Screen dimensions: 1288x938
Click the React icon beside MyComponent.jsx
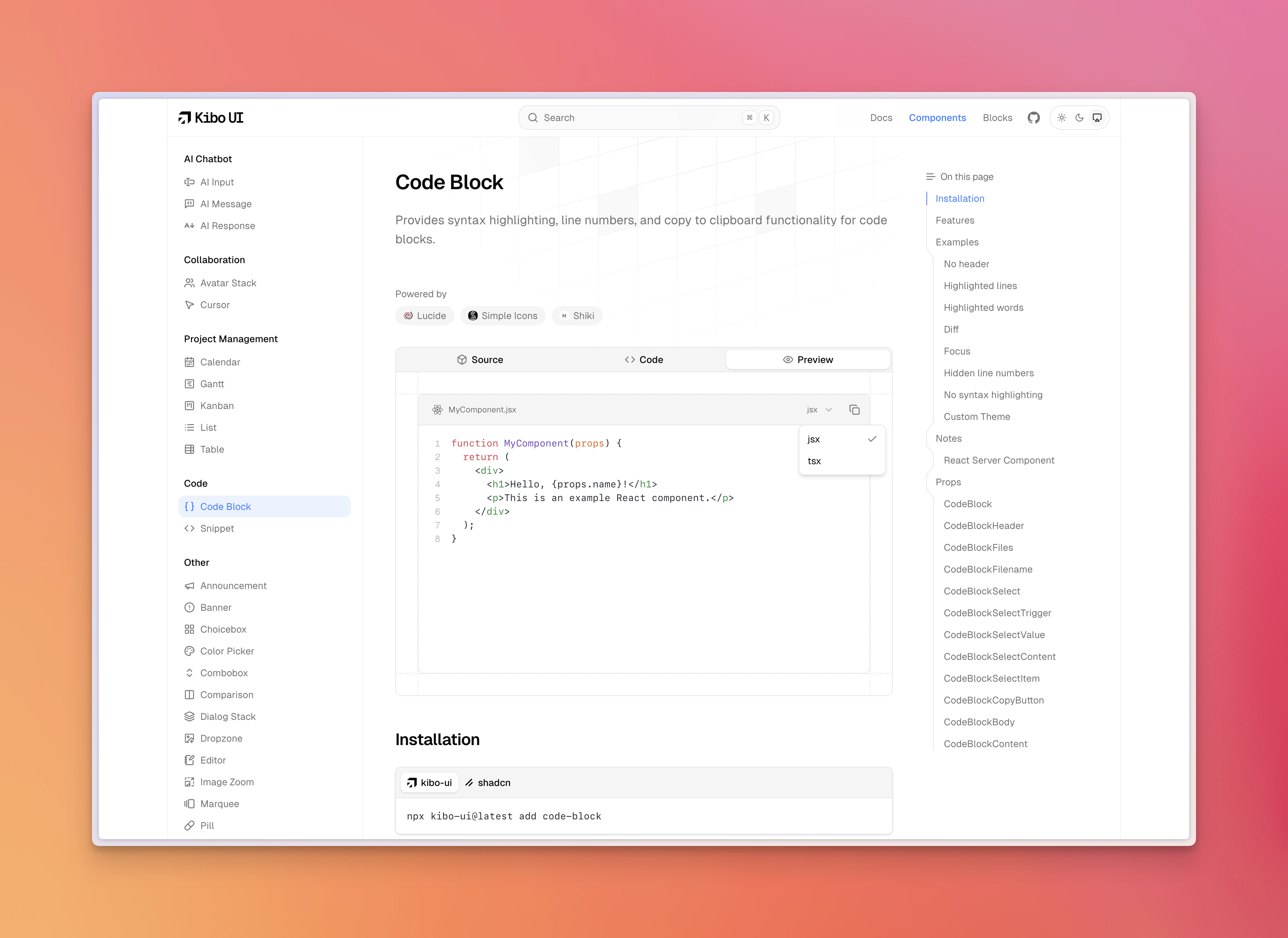coord(437,410)
